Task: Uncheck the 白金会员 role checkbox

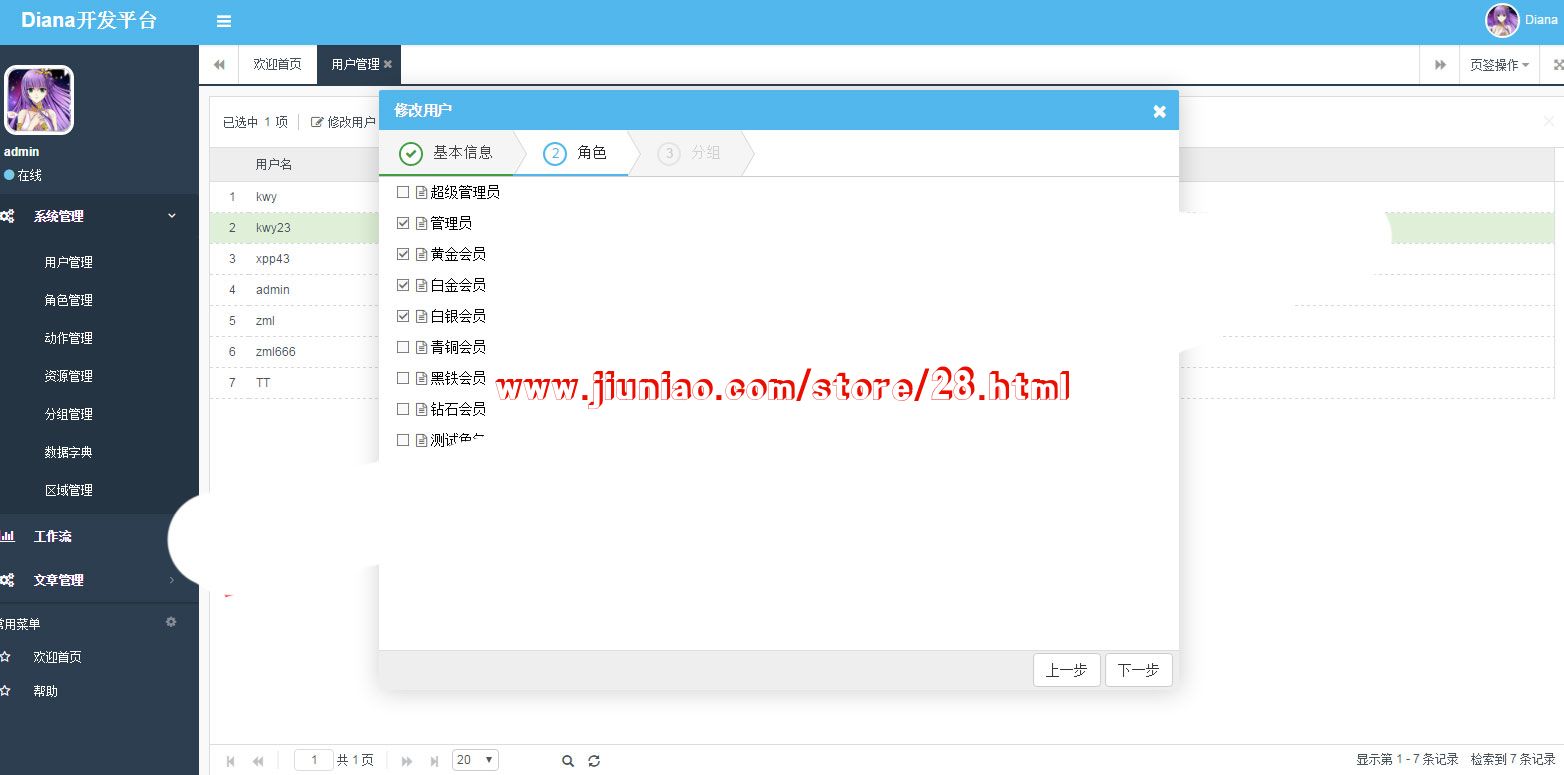Action: click(x=403, y=285)
